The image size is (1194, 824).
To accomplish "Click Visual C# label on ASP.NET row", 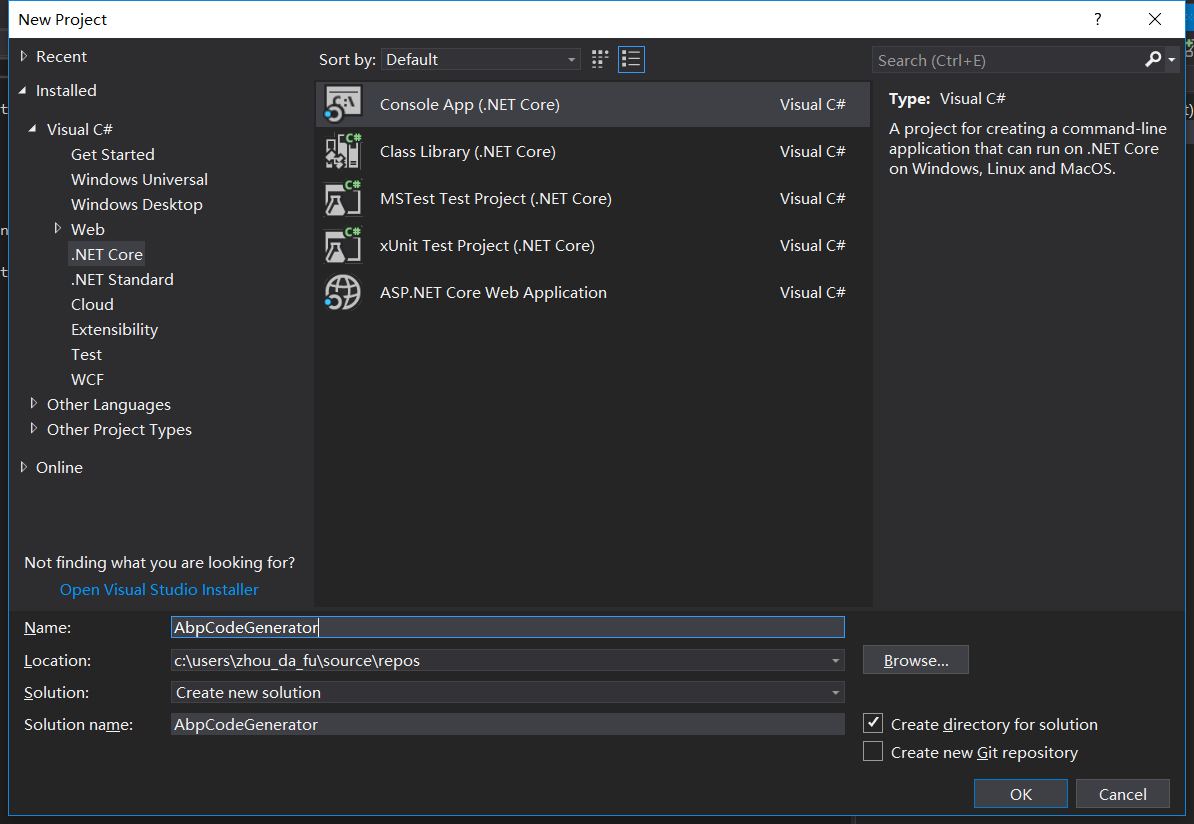I will pos(812,292).
